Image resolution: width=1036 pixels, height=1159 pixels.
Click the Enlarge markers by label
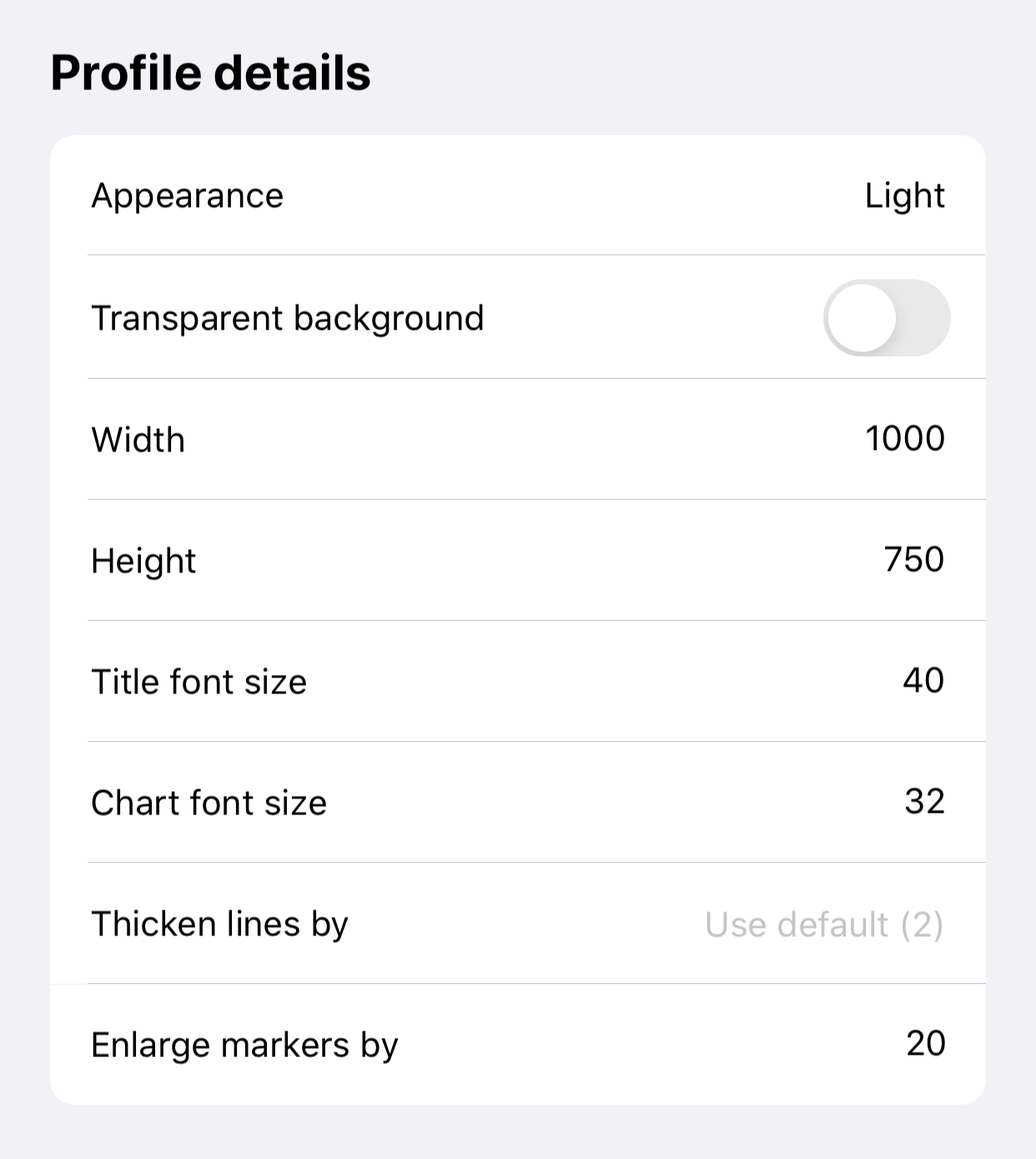tap(244, 1046)
